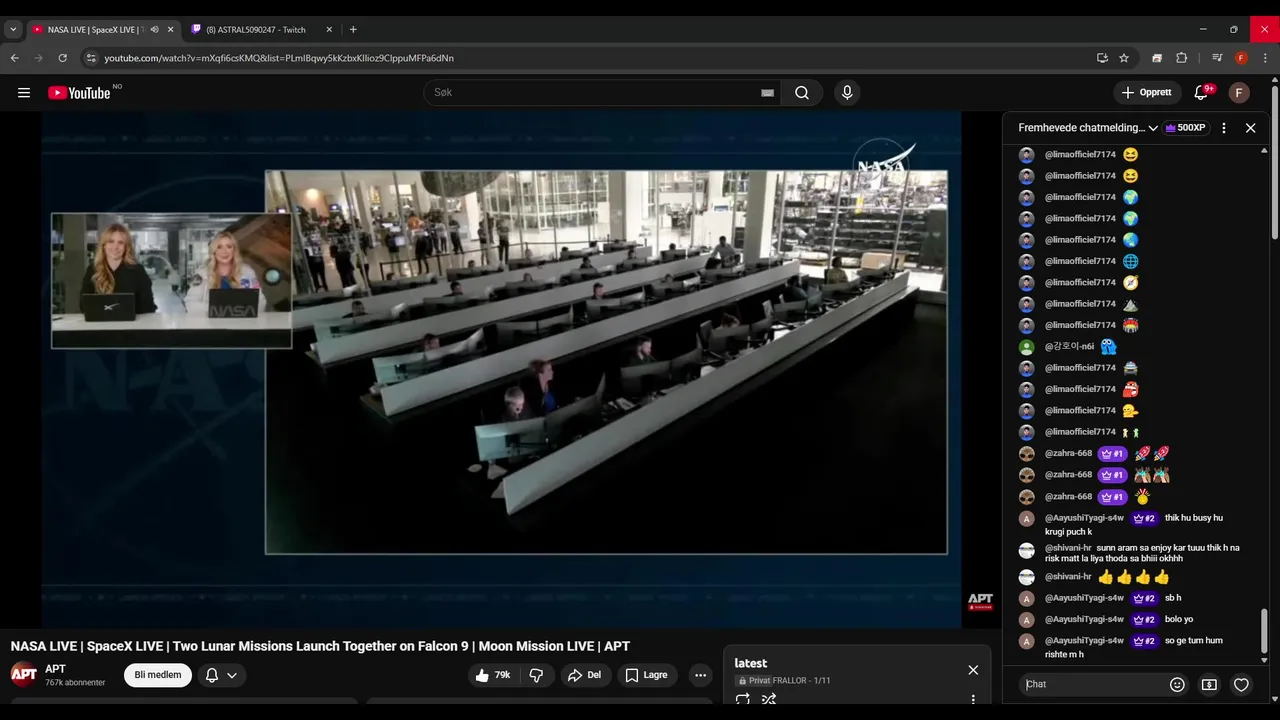The height and width of the screenshot is (720, 1280).
Task: Go back to previous page
Action: [x=15, y=58]
